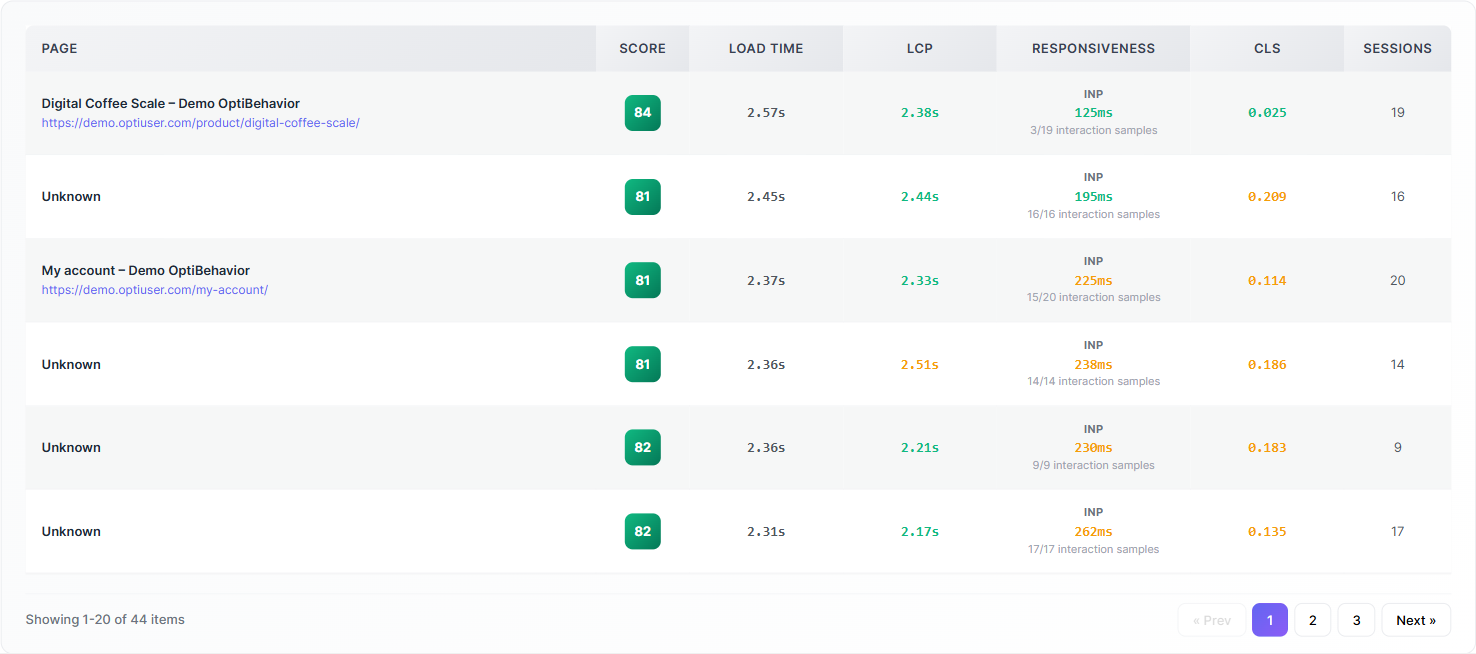Click the 238ms INP value
This screenshot has width=1476, height=654.
click(x=1093, y=365)
